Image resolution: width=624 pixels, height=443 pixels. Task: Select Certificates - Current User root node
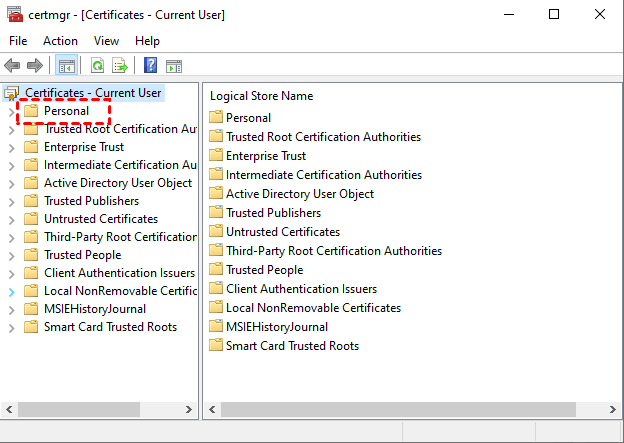[93, 93]
